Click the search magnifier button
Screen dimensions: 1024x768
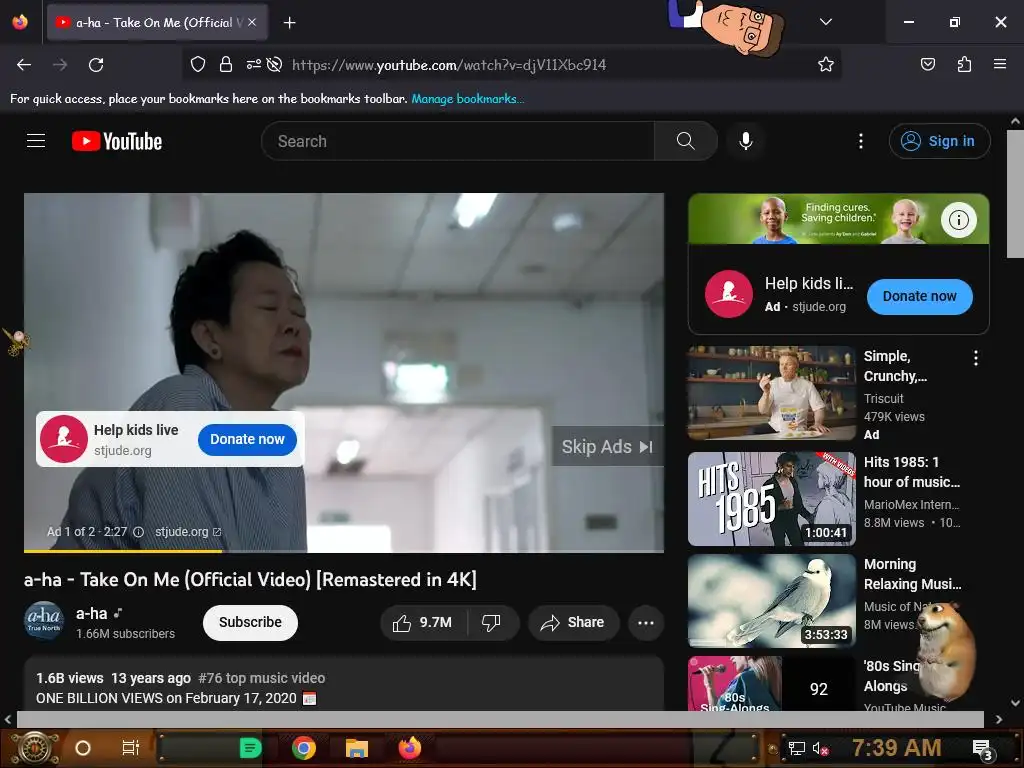[x=686, y=141]
